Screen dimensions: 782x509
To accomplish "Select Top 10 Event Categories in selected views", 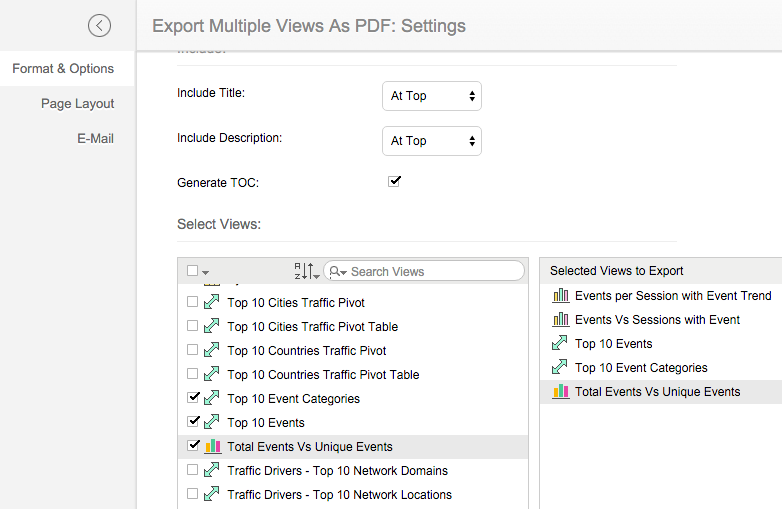I will (x=640, y=368).
